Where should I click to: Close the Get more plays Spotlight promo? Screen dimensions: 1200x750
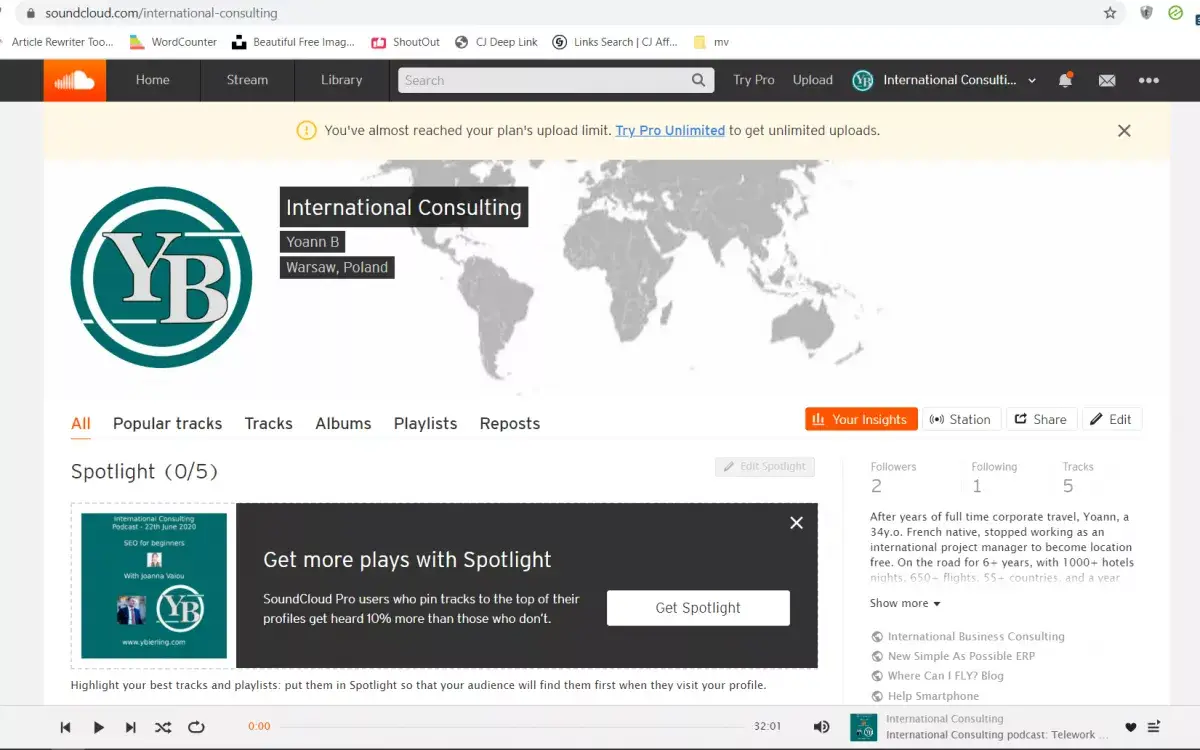tap(796, 522)
